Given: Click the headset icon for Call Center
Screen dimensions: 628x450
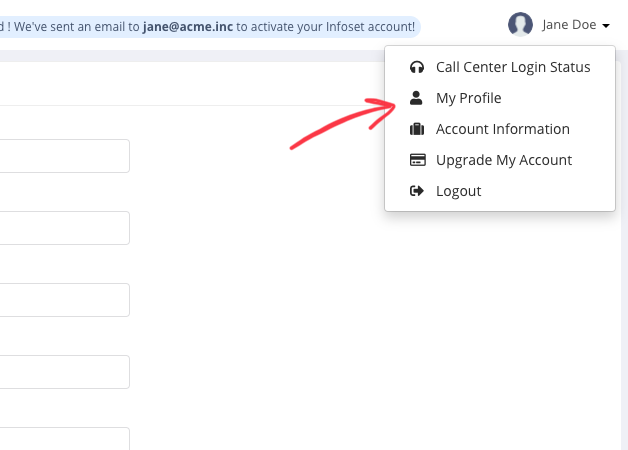Looking at the screenshot, I should pyautogui.click(x=417, y=67).
